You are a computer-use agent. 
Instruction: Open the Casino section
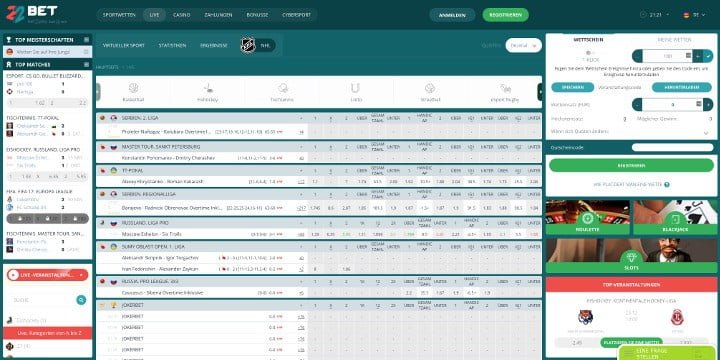coord(181,15)
